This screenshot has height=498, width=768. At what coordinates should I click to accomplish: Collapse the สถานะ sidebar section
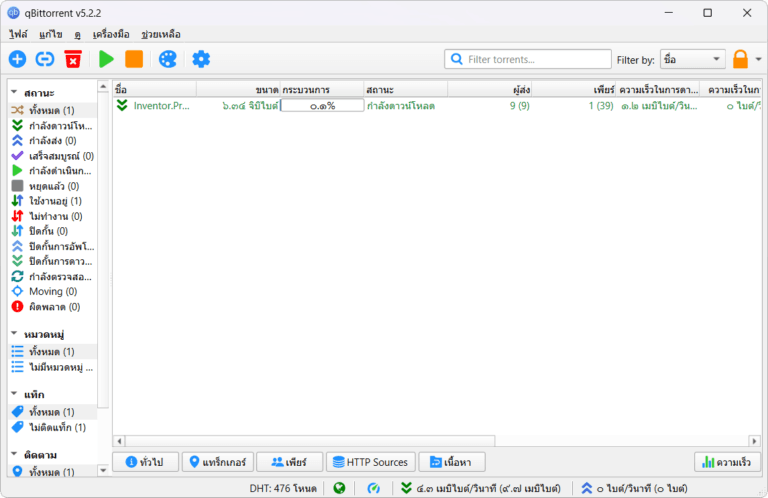[14, 92]
